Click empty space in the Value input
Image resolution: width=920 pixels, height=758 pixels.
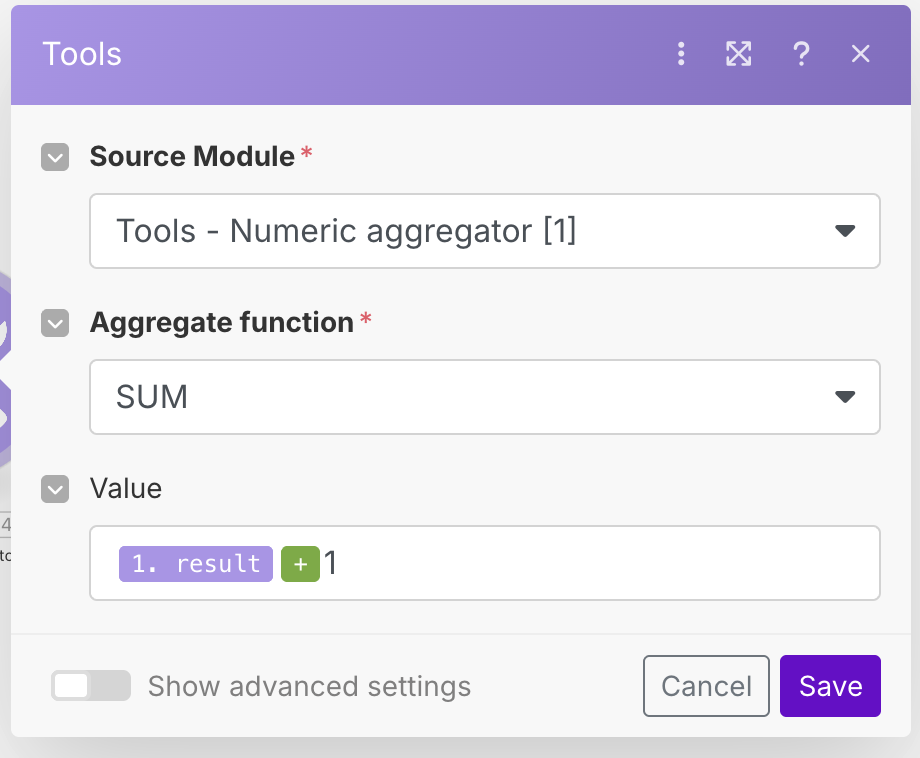(600, 563)
